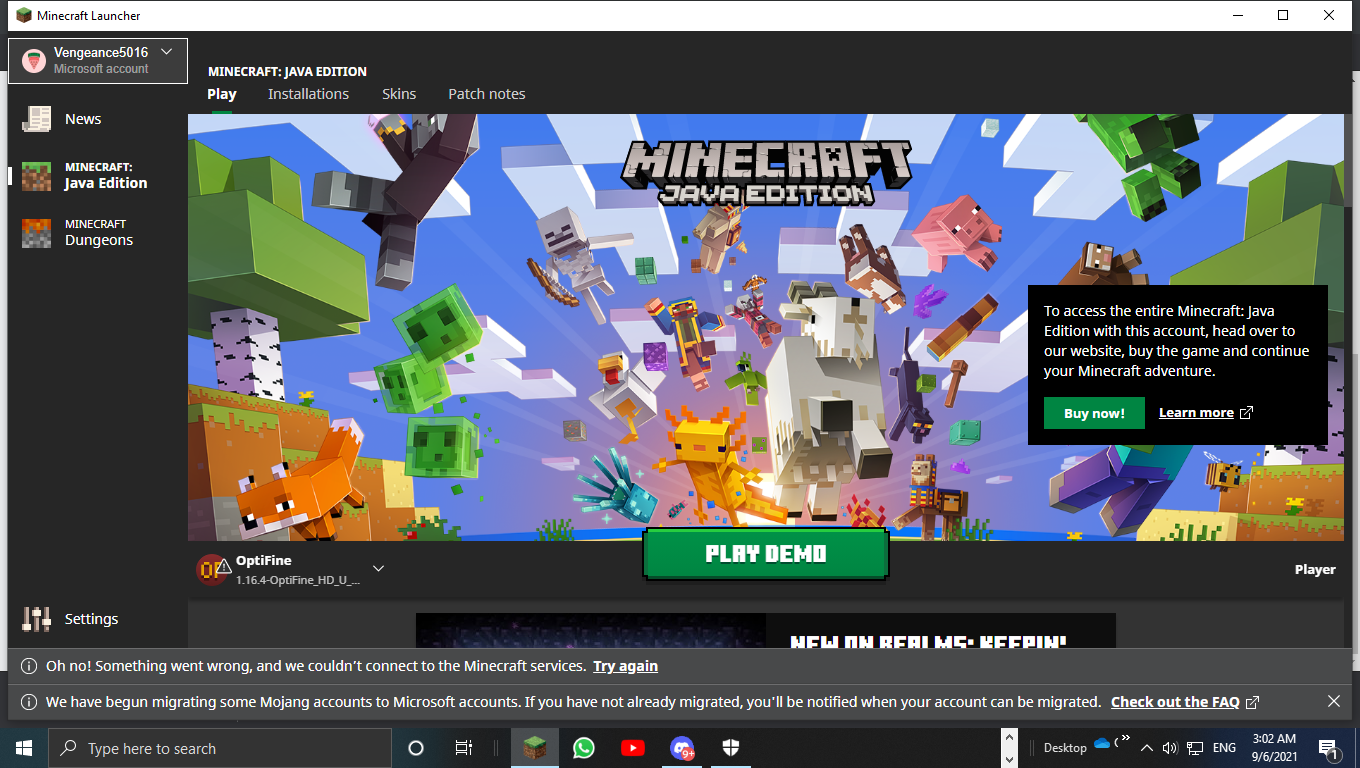The width and height of the screenshot is (1360, 768).
Task: Dismiss the account migration notification
Action: click(x=1333, y=702)
